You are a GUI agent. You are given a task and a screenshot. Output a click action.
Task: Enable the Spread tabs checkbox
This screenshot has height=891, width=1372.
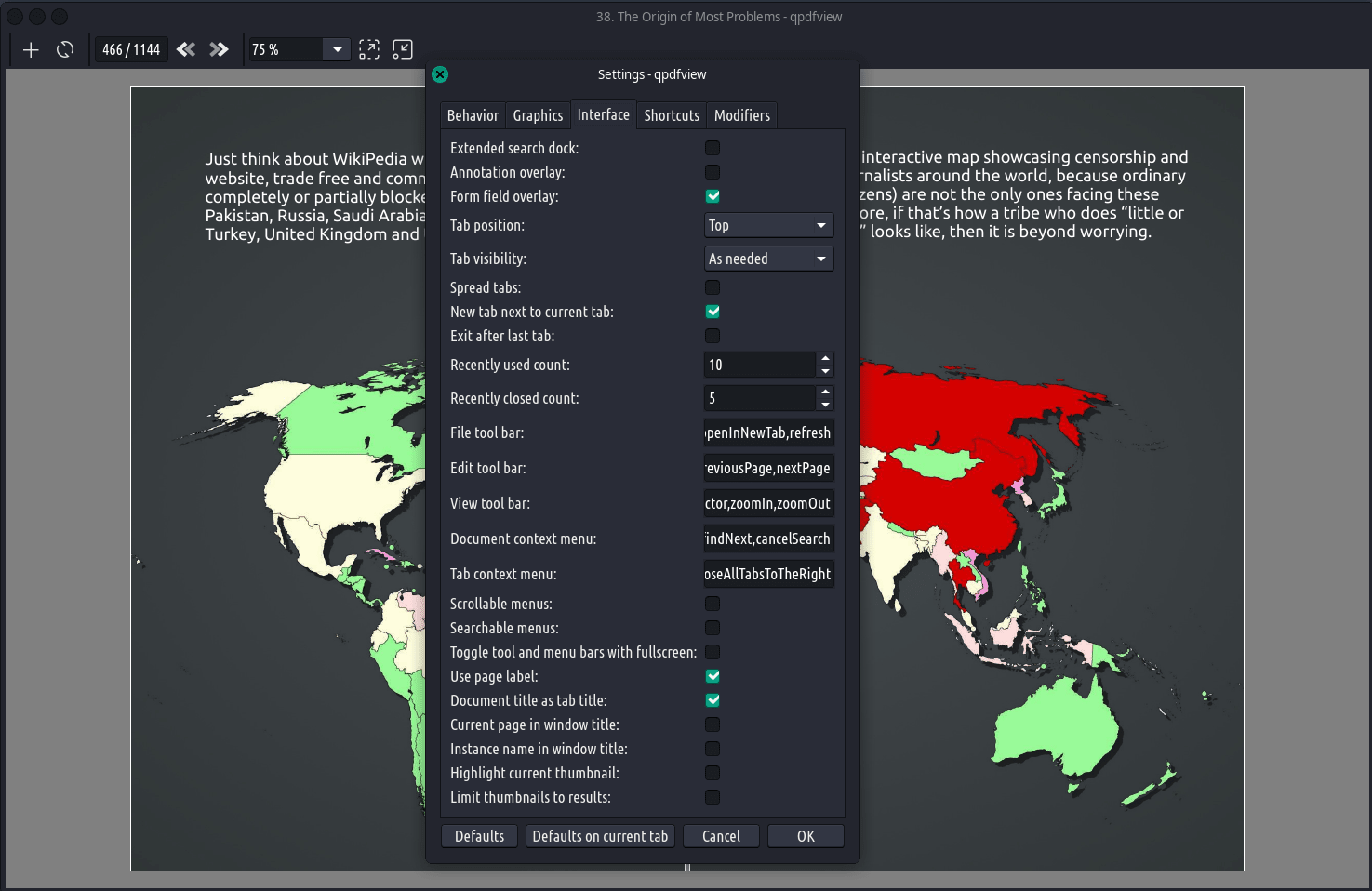pos(713,287)
